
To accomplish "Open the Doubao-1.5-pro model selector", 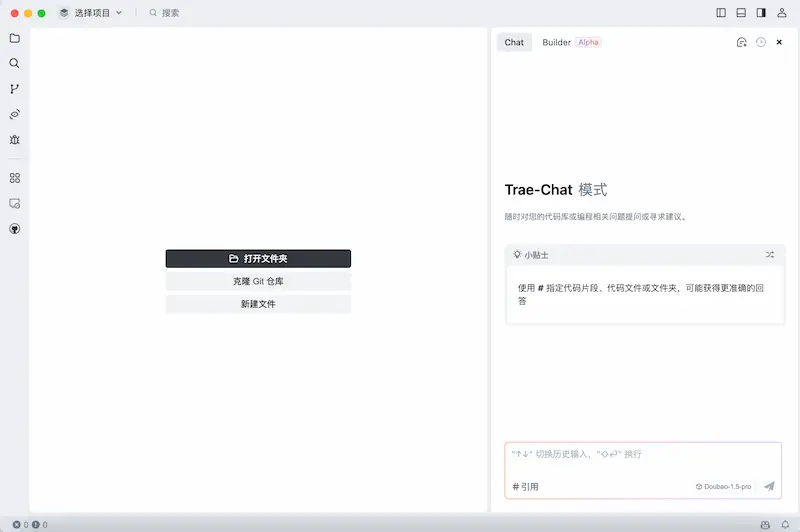I will click(x=723, y=487).
